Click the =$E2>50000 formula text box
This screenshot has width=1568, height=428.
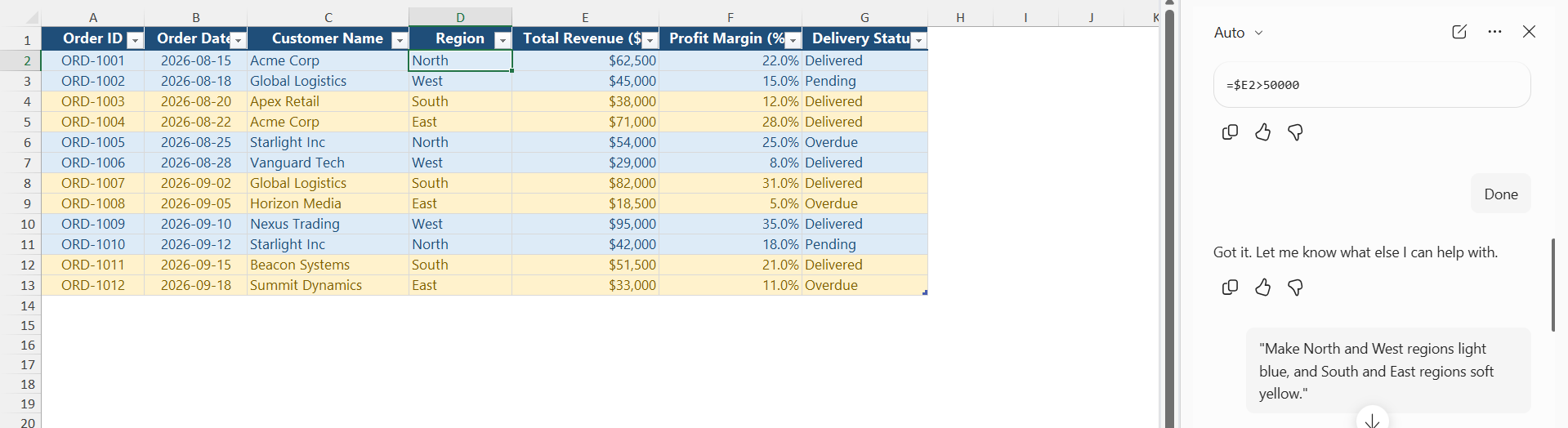(1372, 85)
